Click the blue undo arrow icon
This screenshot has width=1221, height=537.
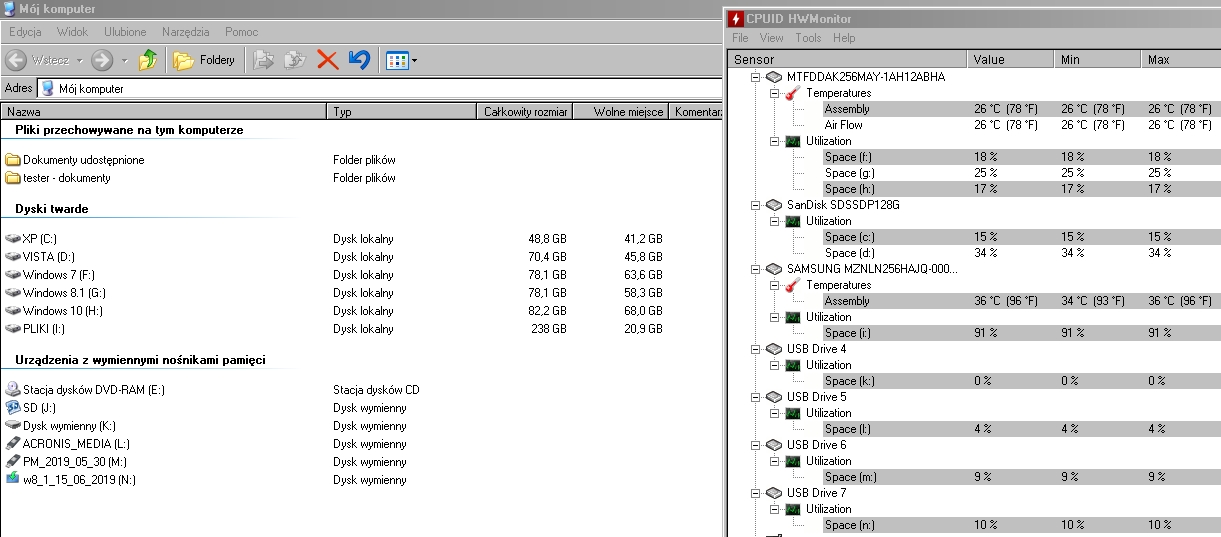click(x=359, y=60)
